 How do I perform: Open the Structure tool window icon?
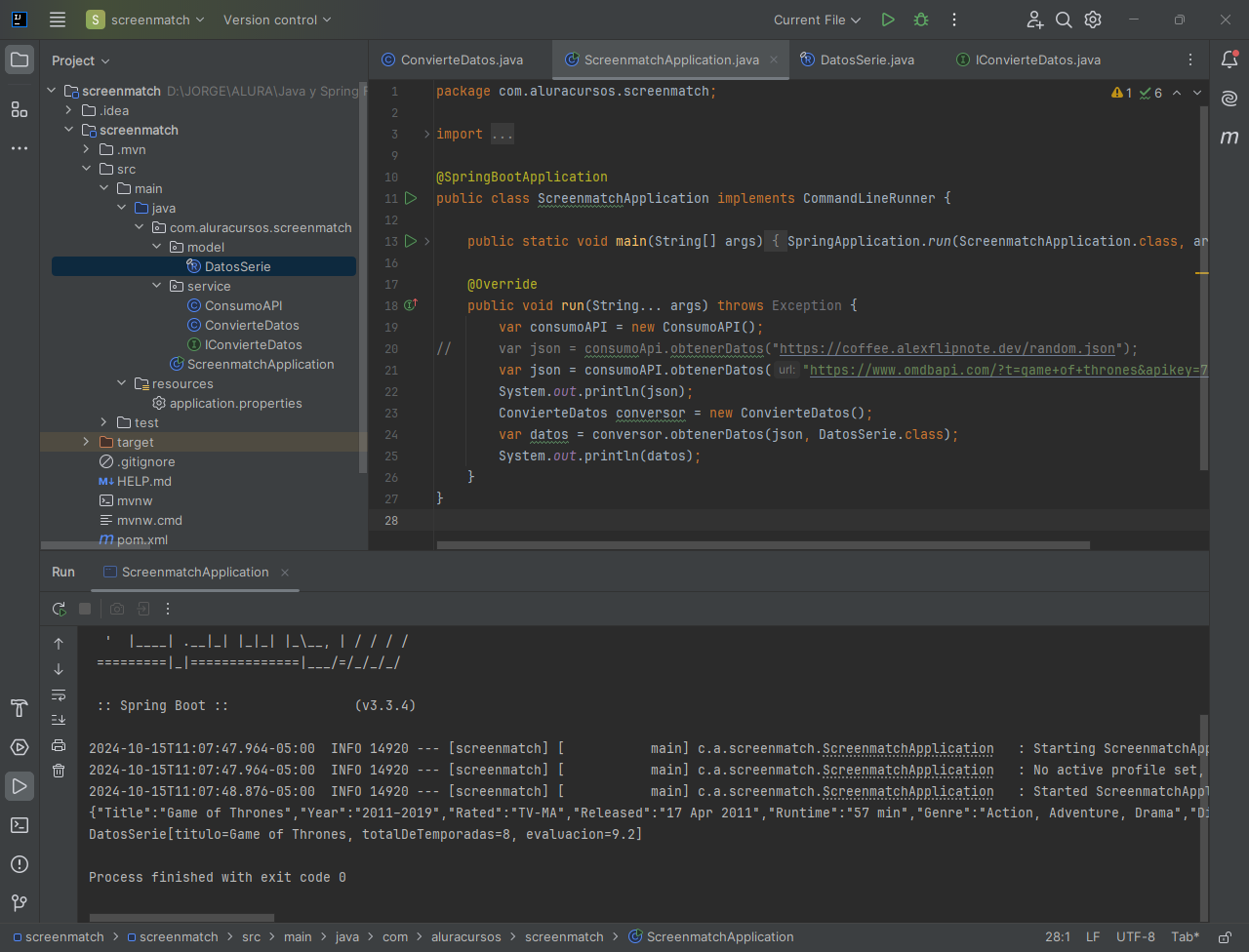coord(20,109)
